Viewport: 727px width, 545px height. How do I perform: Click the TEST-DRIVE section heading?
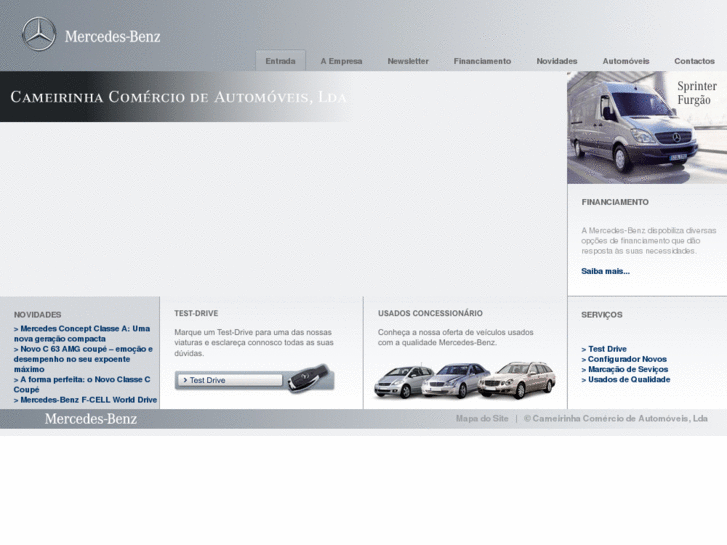[196, 314]
